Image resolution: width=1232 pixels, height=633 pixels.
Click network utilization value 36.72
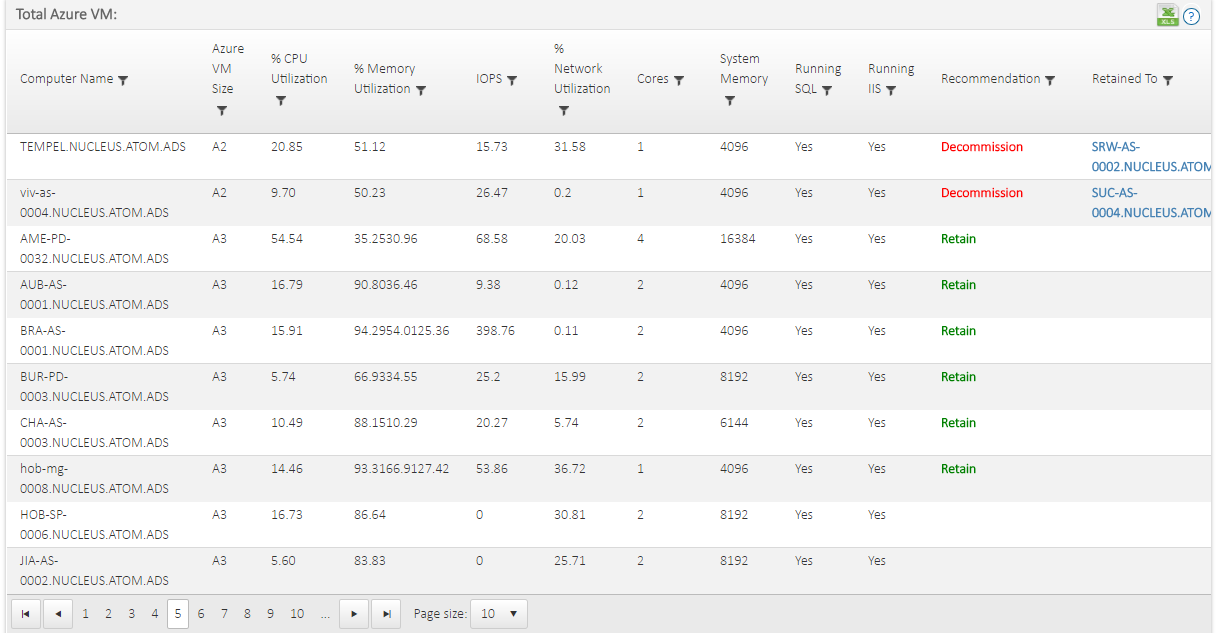(x=570, y=469)
